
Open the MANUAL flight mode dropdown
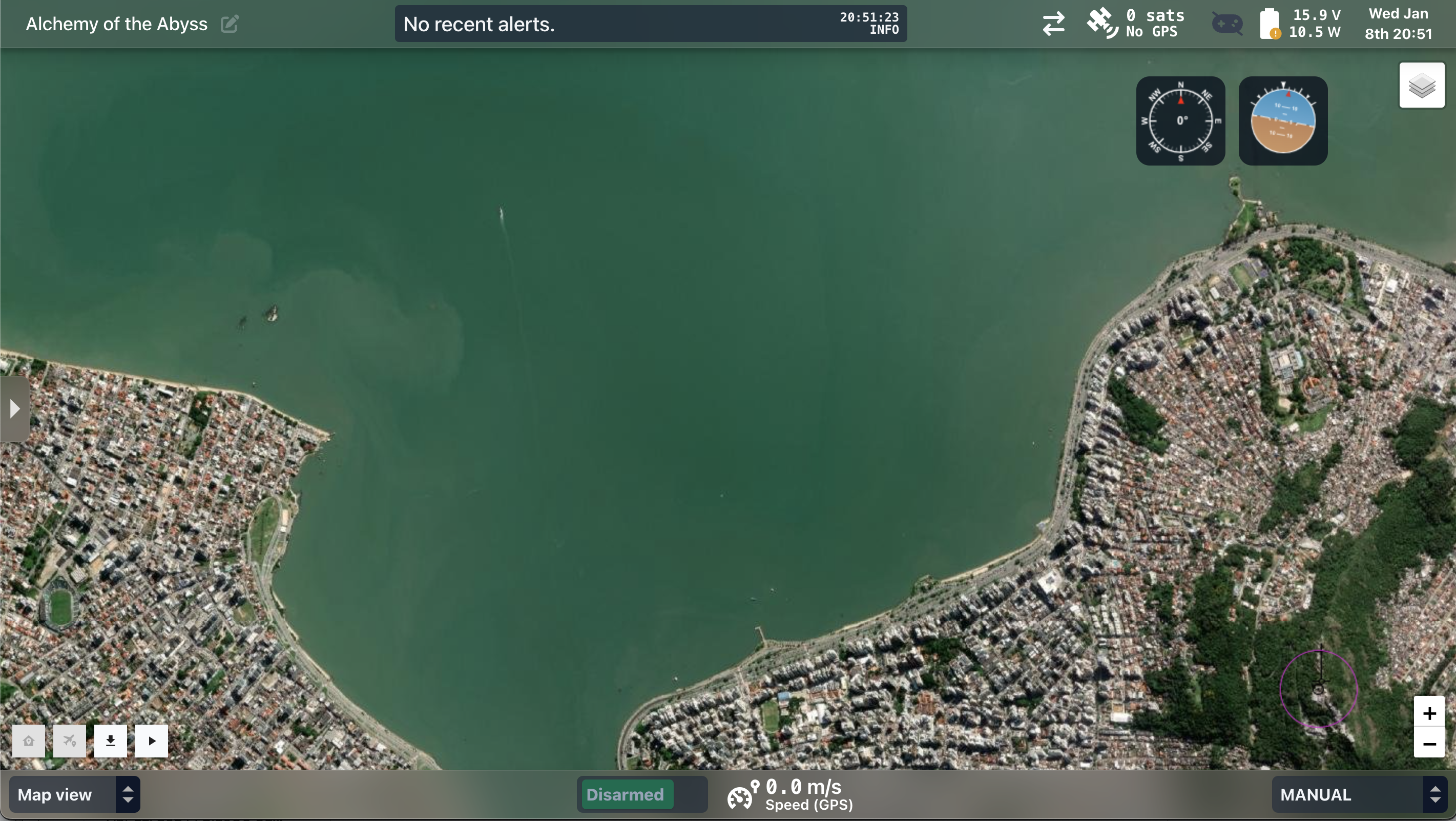click(x=1357, y=794)
